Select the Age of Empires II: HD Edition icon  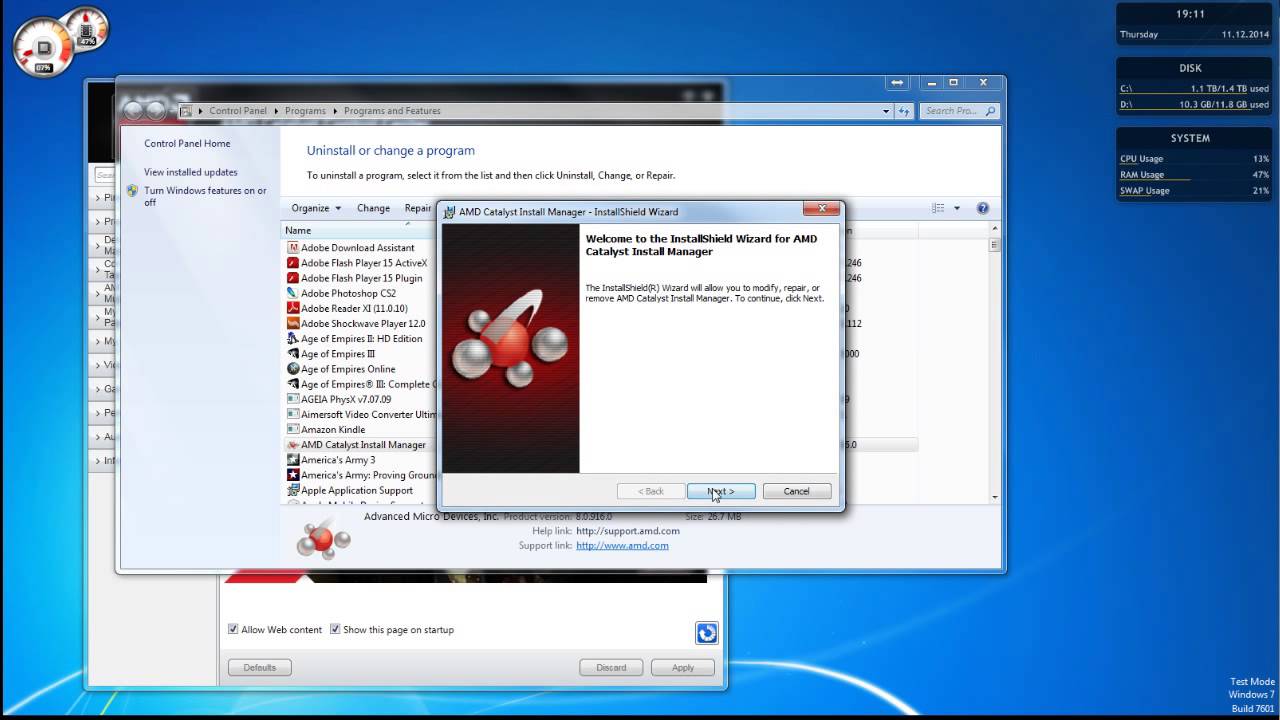tap(293, 339)
